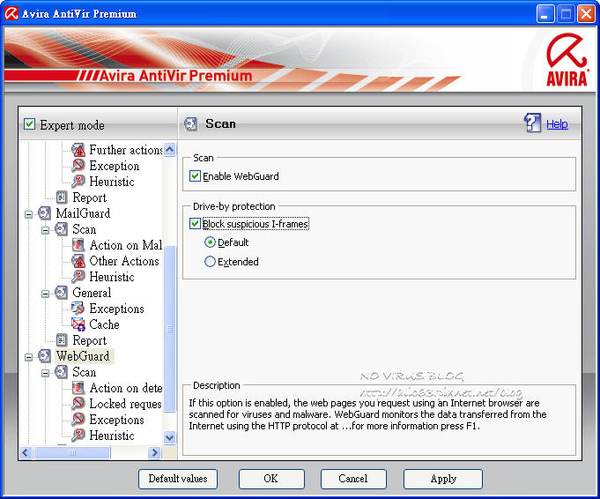The image size is (600, 499).
Task: Collapse the Scan node under MailGuard
Action: pos(46,230)
